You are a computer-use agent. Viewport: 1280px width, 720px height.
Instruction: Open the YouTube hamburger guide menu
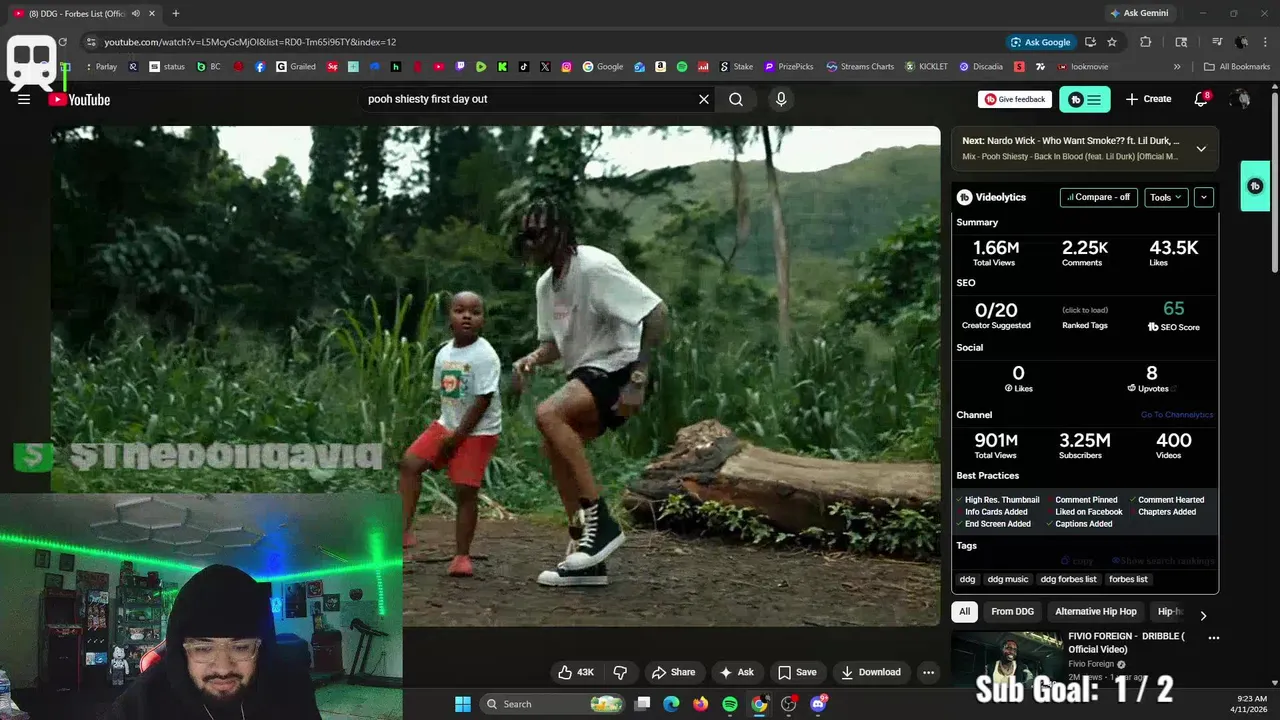pos(24,99)
